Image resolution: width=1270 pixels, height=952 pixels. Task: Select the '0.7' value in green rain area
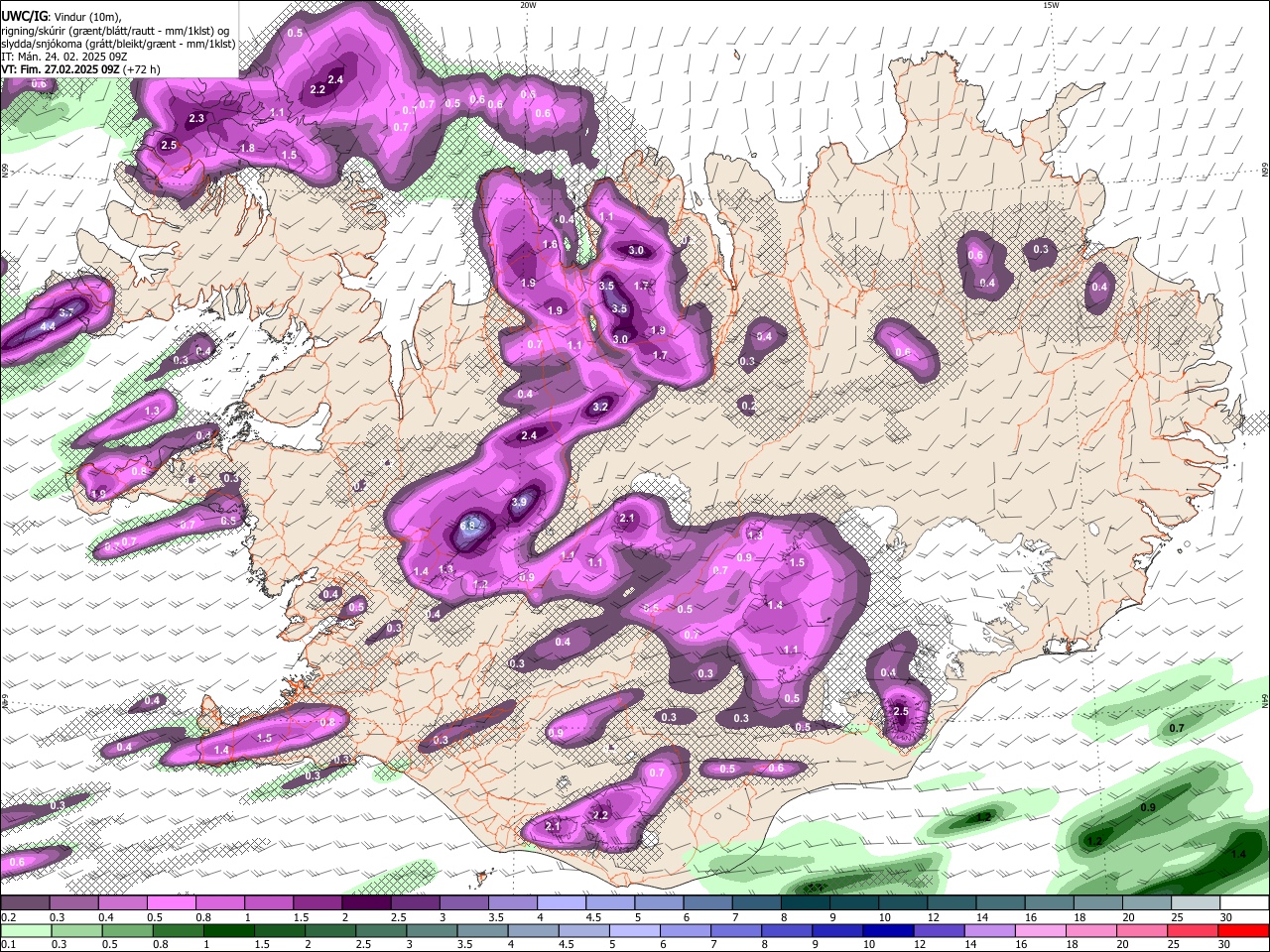[1177, 728]
